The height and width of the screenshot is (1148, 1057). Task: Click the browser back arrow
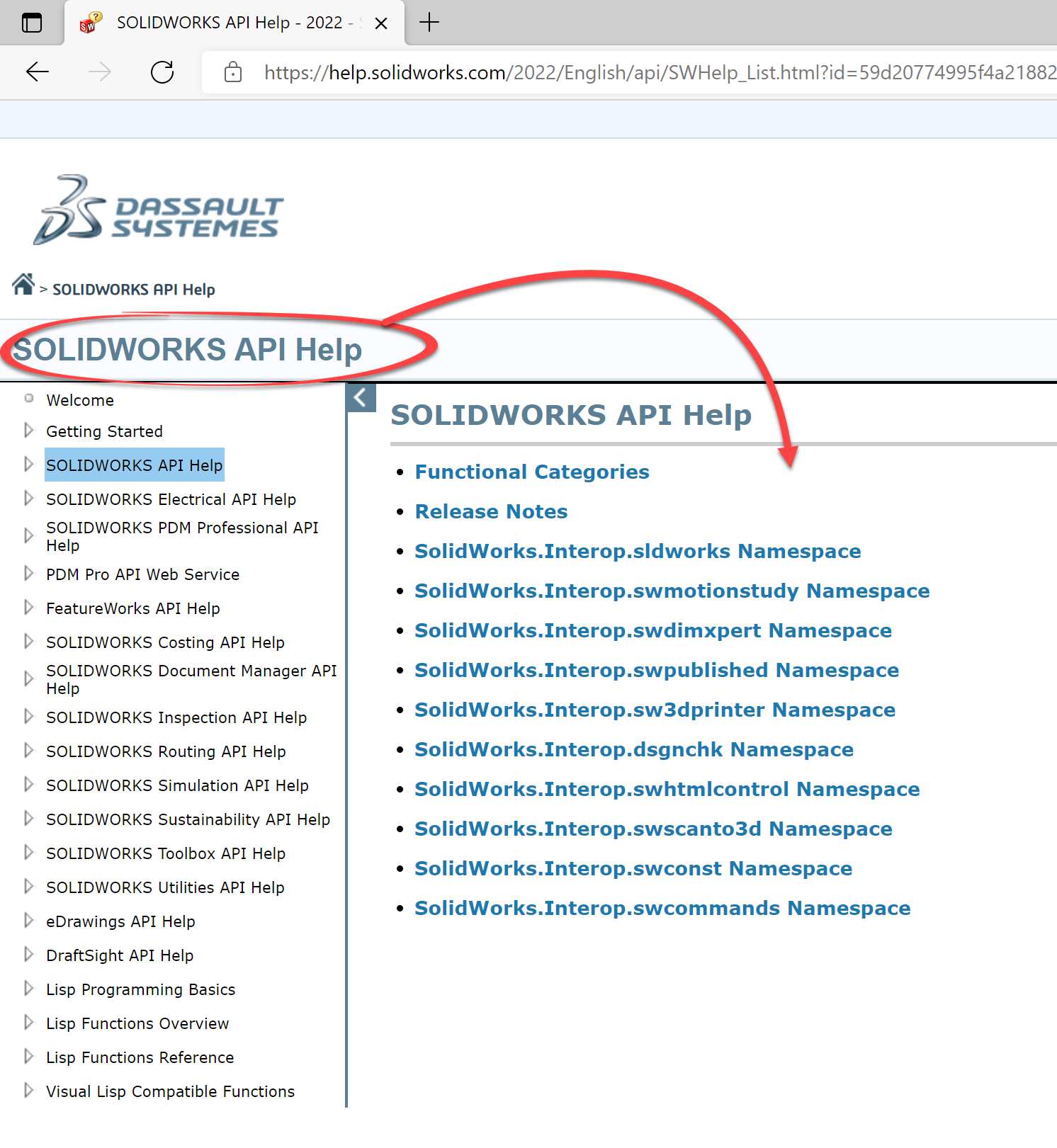(37, 72)
